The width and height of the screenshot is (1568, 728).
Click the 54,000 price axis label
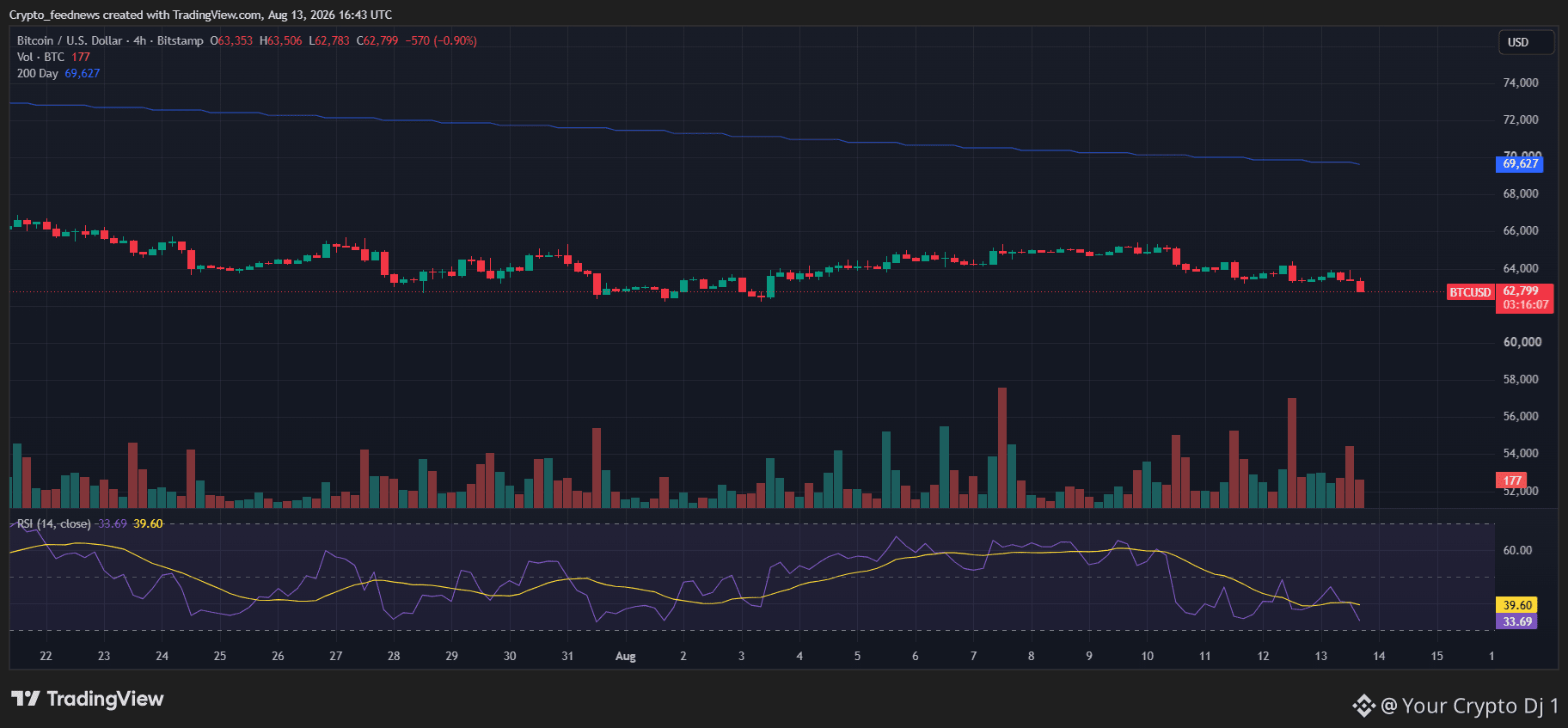[x=1521, y=453]
